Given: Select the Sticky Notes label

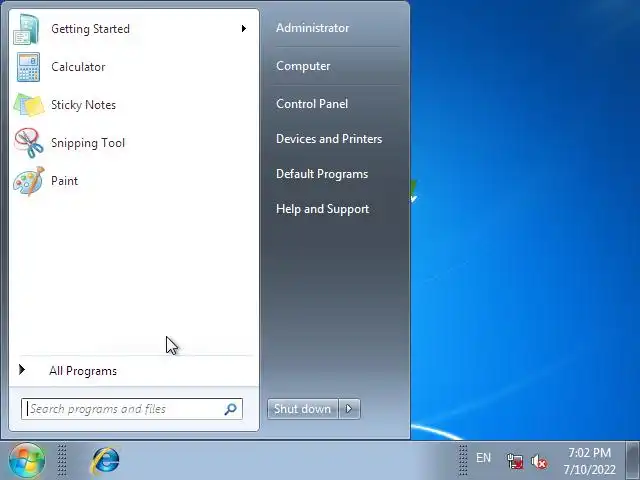Looking at the screenshot, I should click(83, 105).
